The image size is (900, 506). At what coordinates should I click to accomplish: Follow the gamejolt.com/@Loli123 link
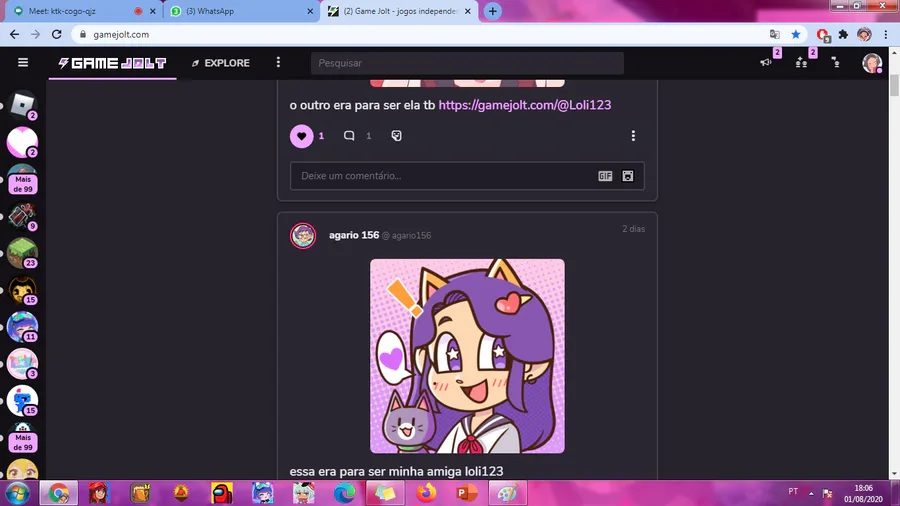[525, 105]
